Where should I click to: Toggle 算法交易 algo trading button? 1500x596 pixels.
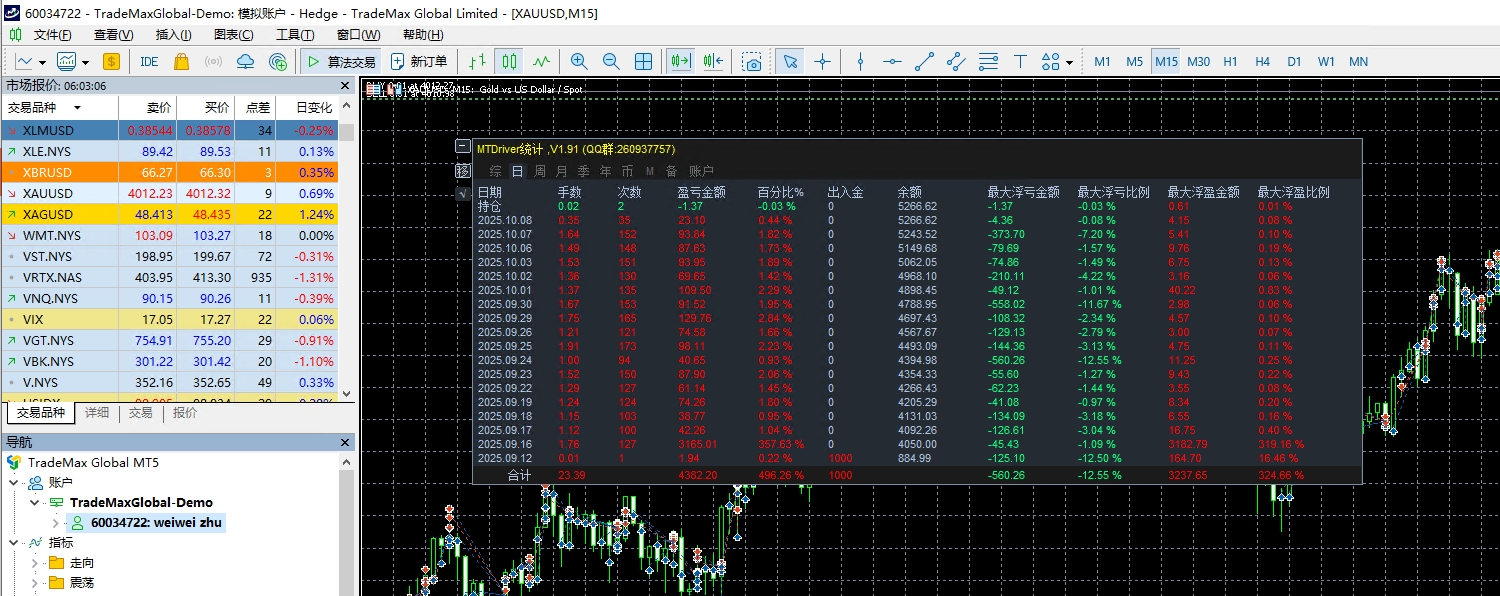pos(341,61)
